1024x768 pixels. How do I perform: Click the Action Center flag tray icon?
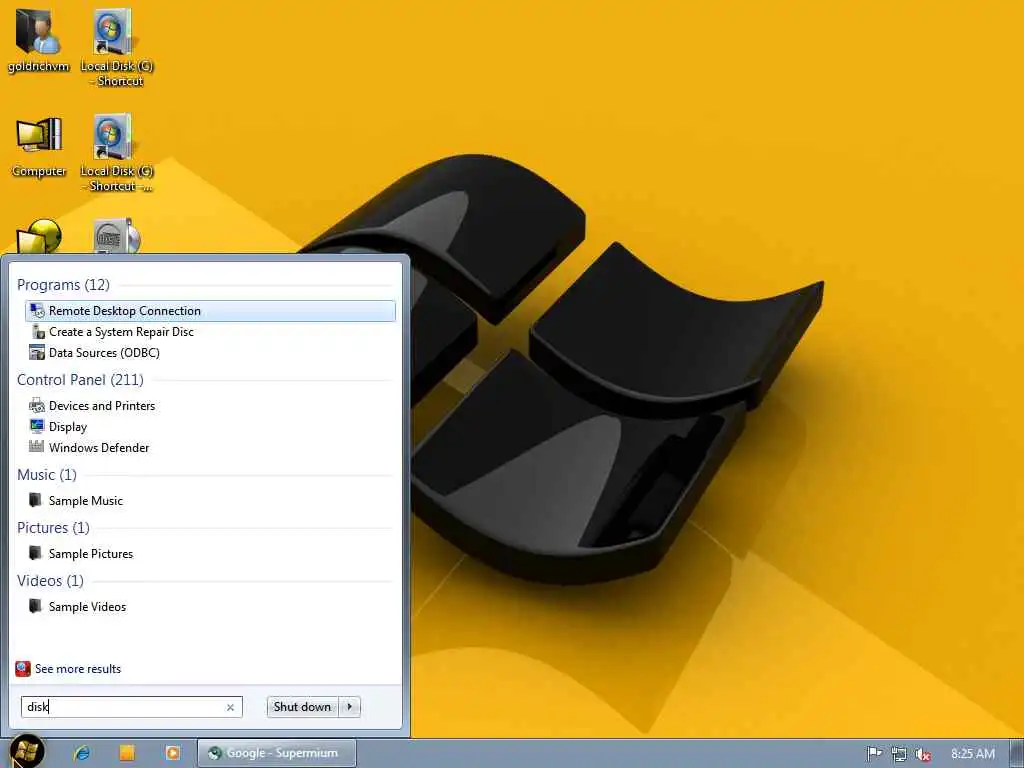click(x=874, y=754)
